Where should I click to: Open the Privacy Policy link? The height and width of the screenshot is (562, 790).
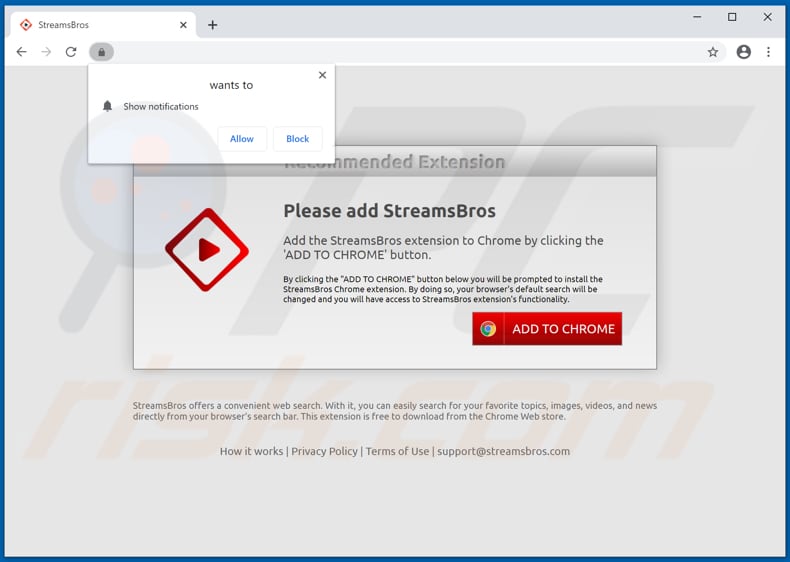coord(324,451)
